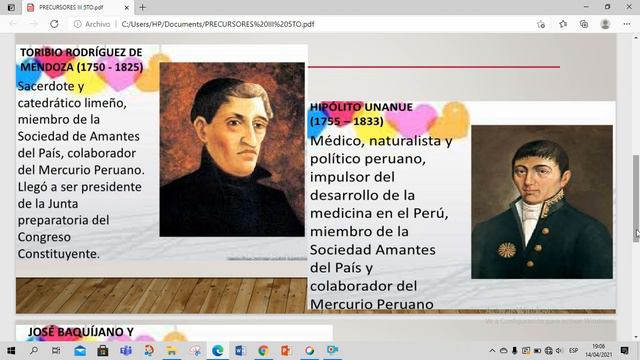Viewport: 640px width, 360px height.
Task: Switch to Microsoft Edge on taskbar
Action: 218,350
